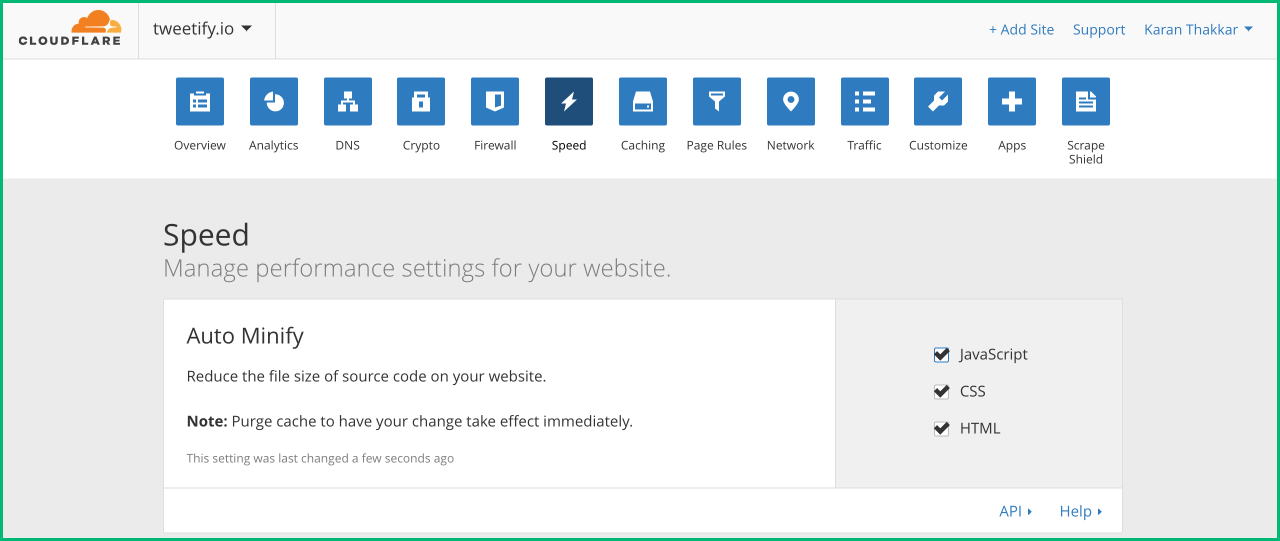Open the Customize wrench icon

click(x=938, y=102)
